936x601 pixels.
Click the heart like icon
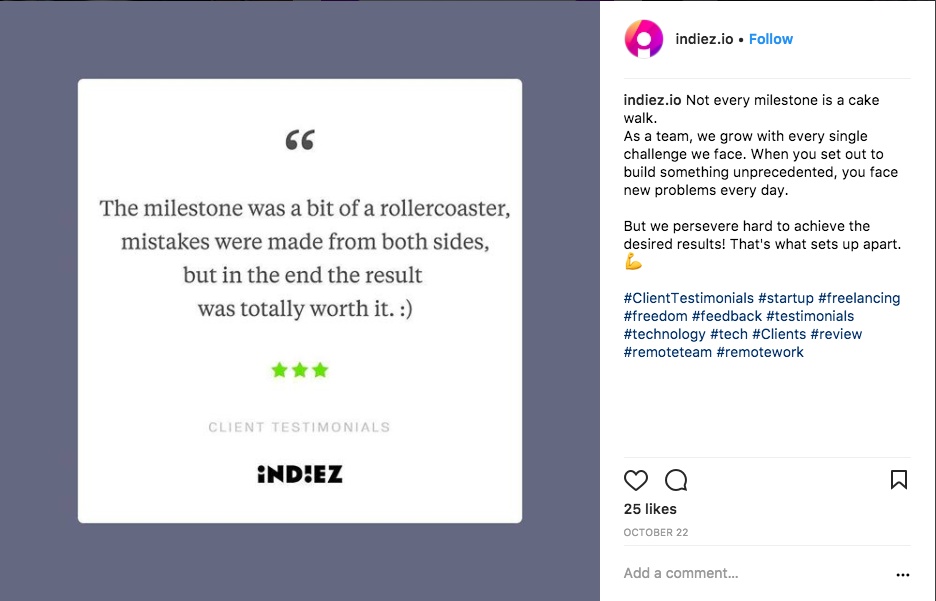[x=636, y=480]
